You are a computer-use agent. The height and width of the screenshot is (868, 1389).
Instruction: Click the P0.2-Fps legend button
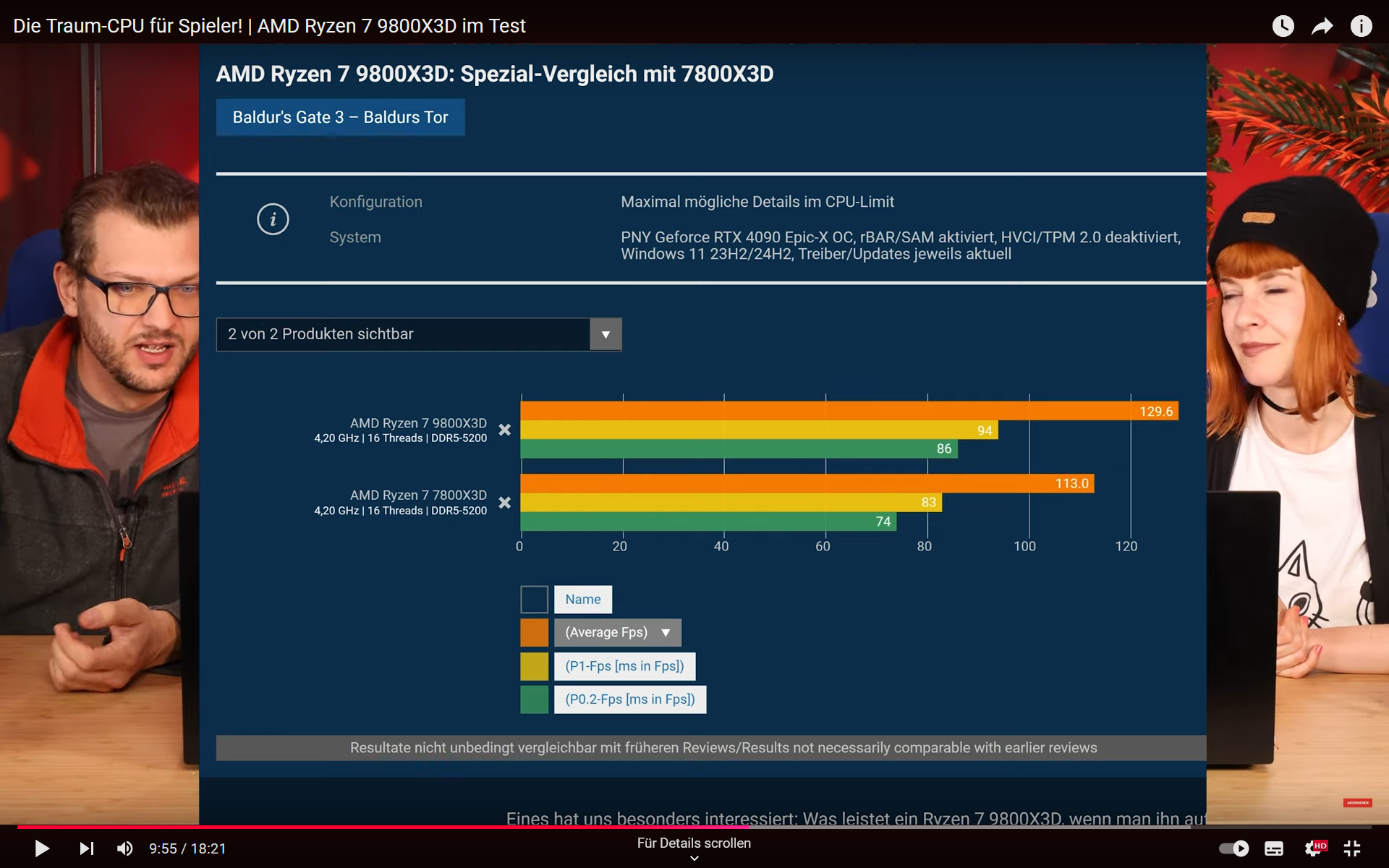(629, 699)
